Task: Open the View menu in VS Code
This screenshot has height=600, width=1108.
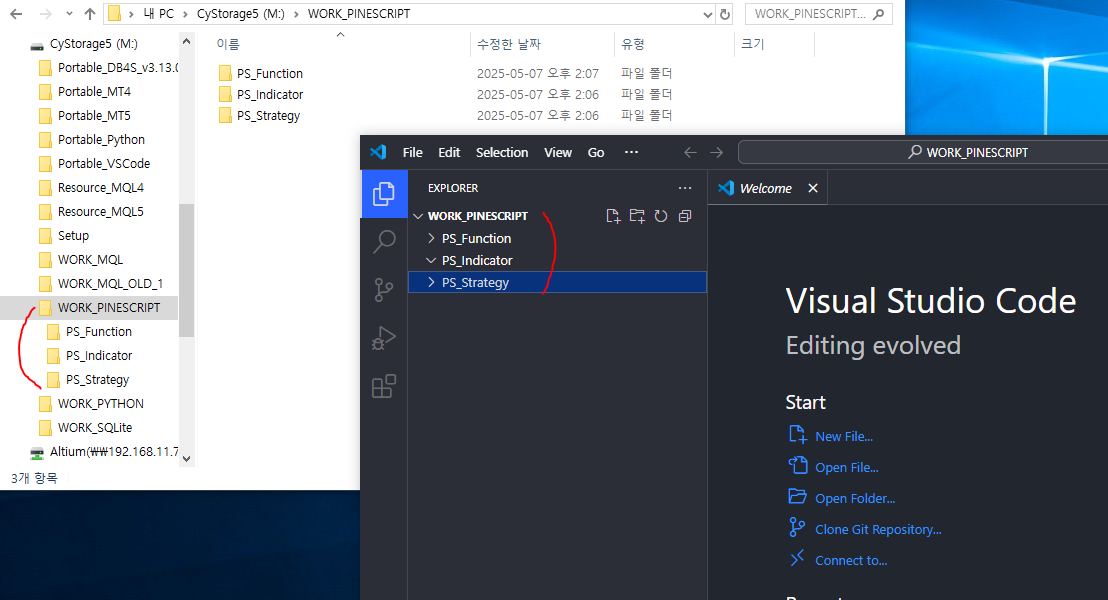Action: click(558, 153)
